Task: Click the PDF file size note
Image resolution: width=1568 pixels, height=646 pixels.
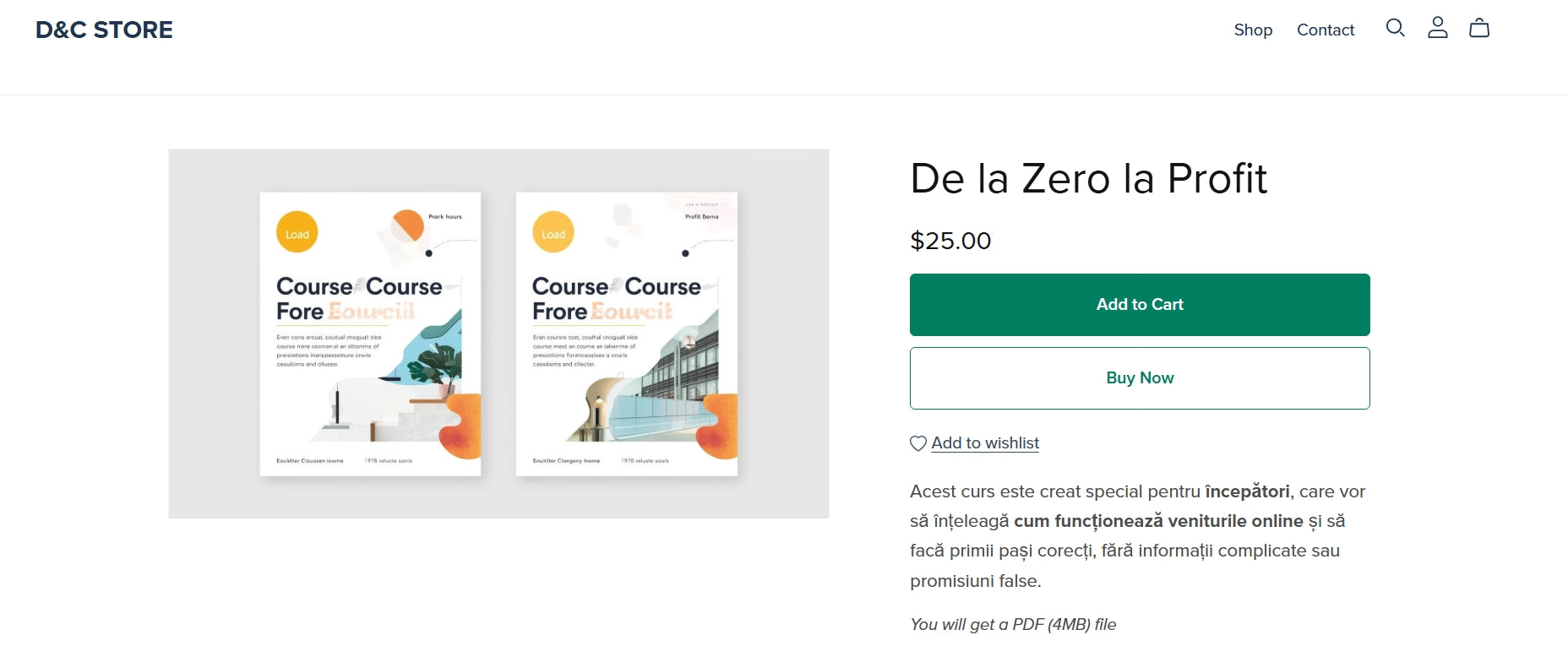Action: tap(1012, 624)
